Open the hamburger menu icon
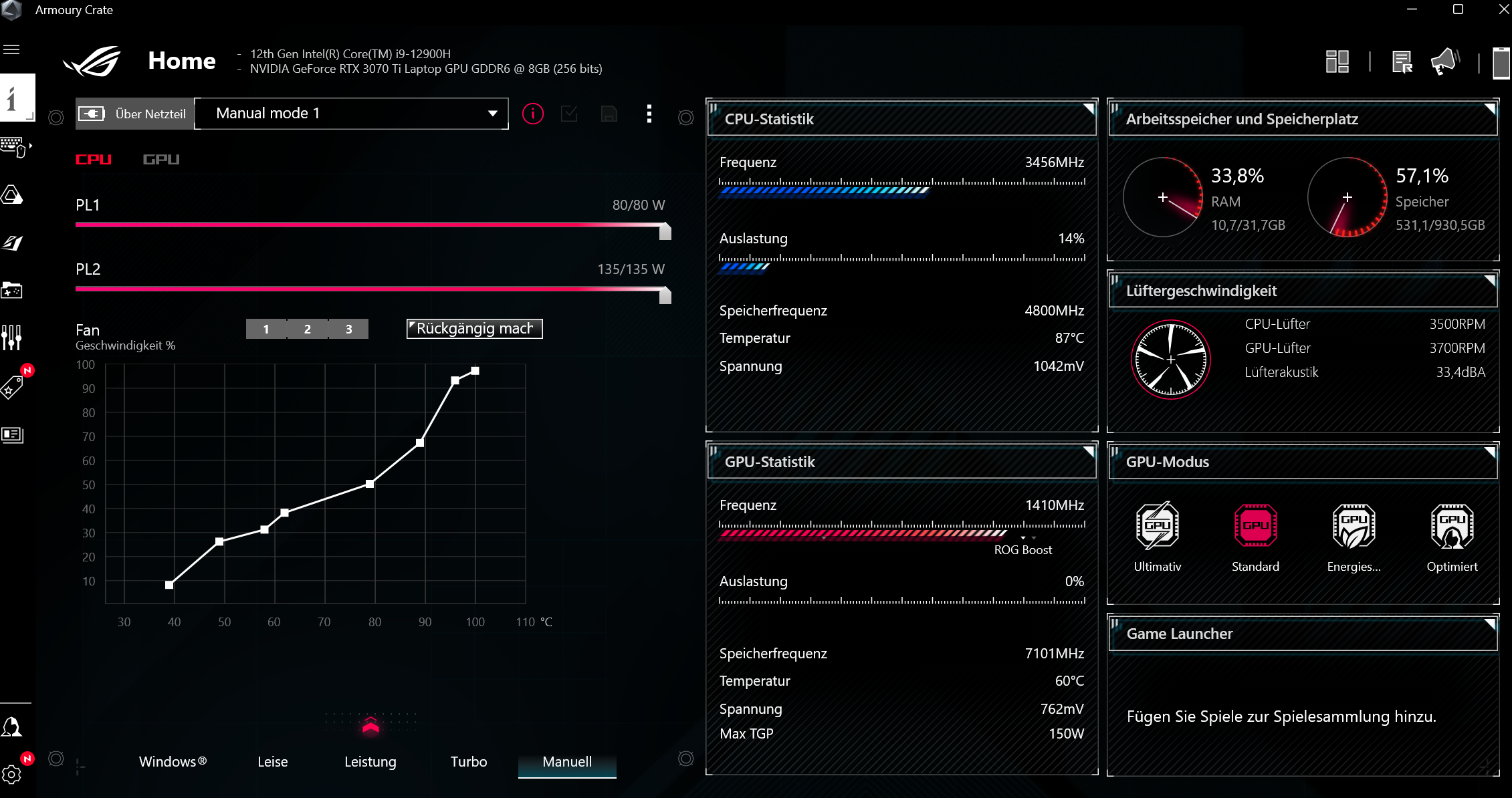The height and width of the screenshot is (798, 1512). tap(11, 50)
